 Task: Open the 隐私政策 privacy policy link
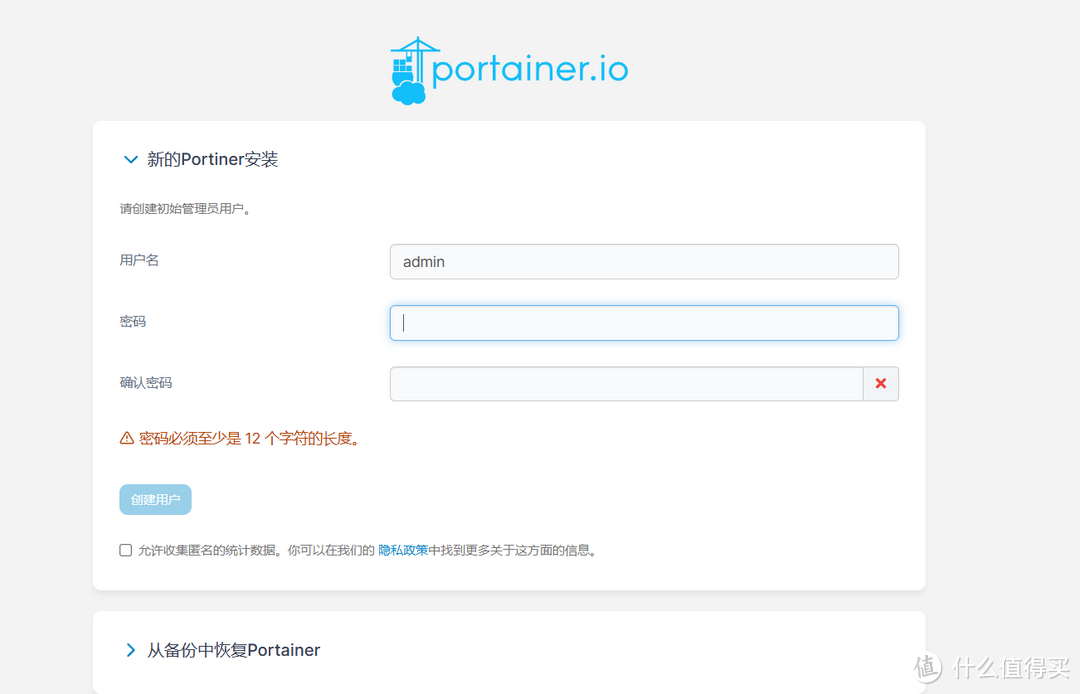[x=403, y=550]
